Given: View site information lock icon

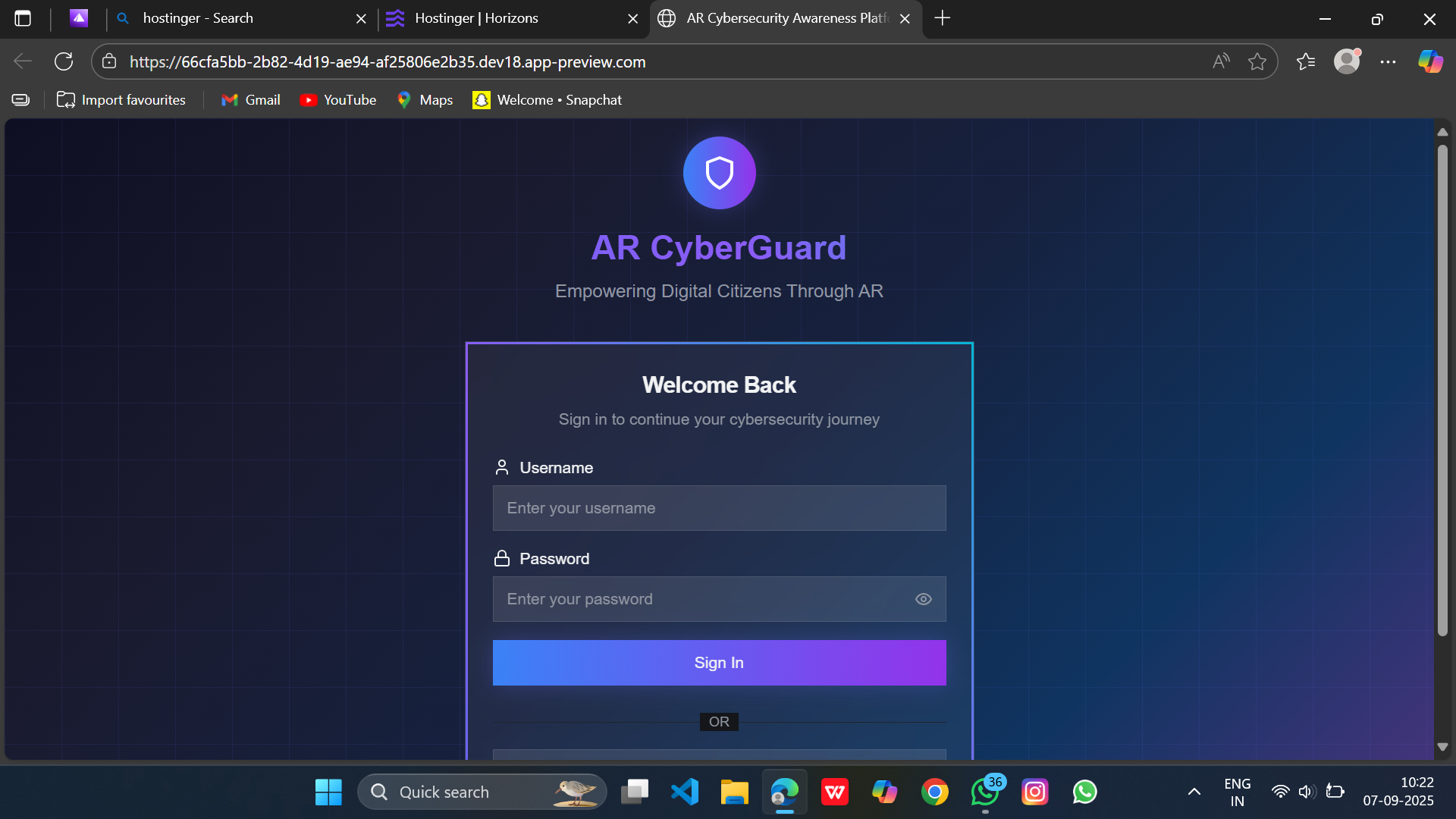Looking at the screenshot, I should click(x=109, y=61).
